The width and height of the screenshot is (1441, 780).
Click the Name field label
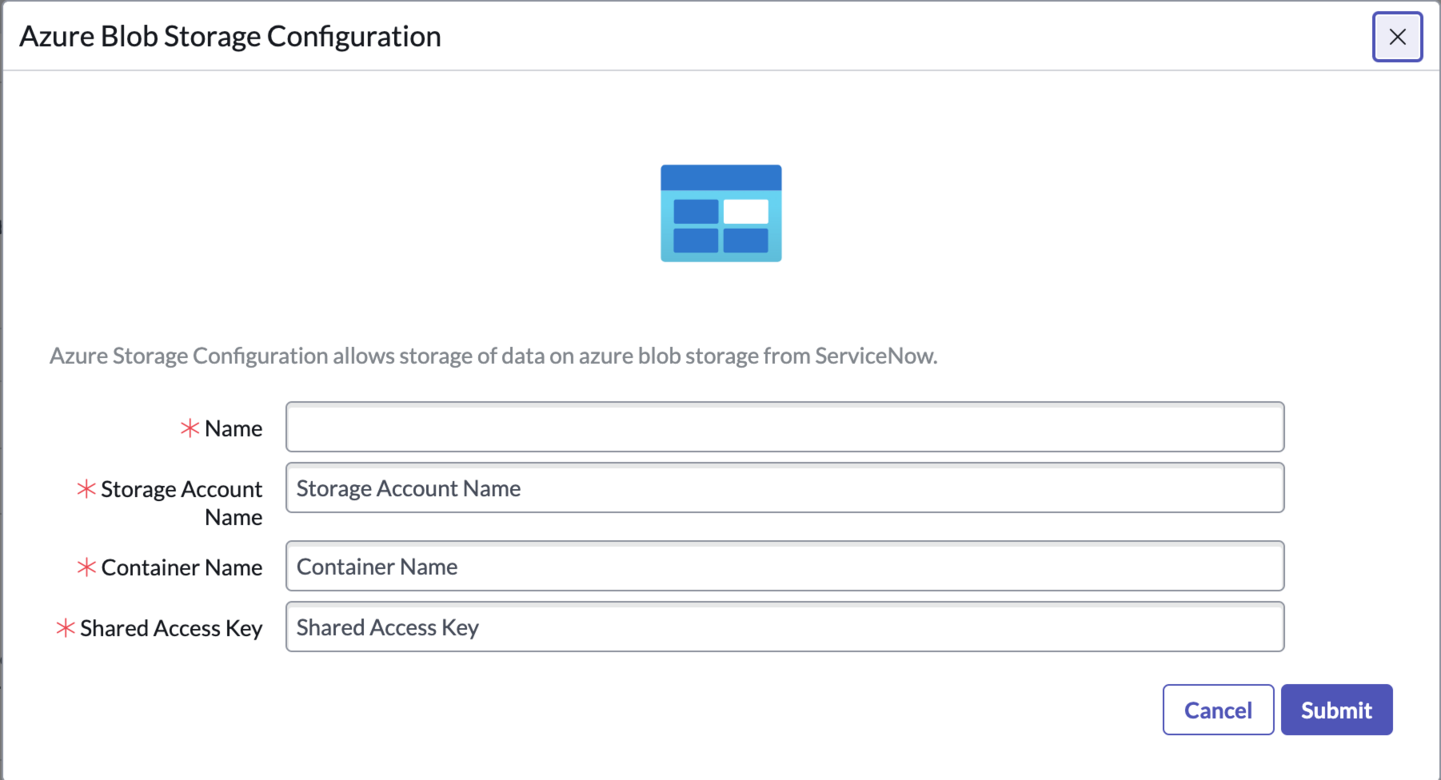click(234, 428)
